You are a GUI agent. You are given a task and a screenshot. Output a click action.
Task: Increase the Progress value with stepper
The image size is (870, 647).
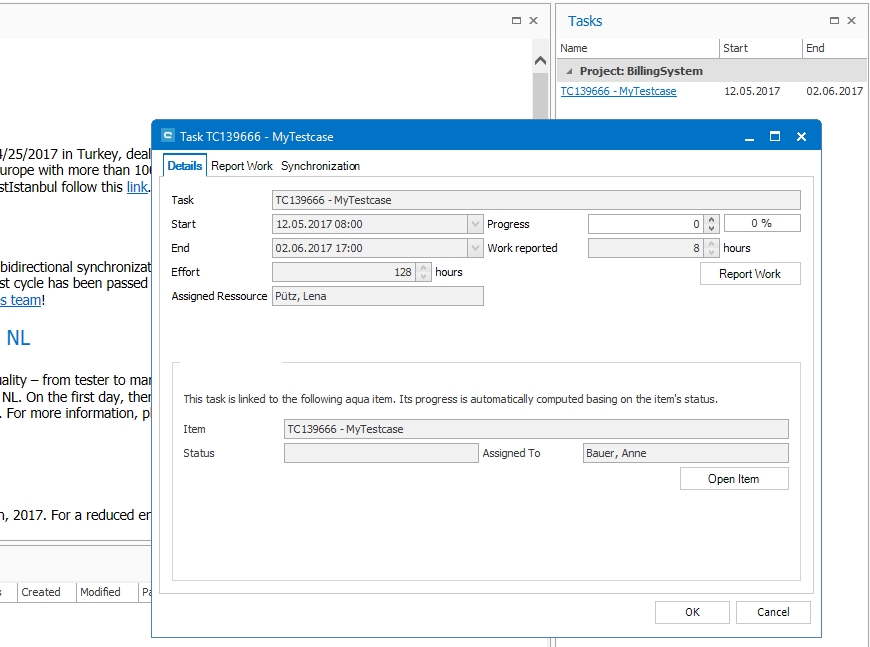click(x=711, y=220)
